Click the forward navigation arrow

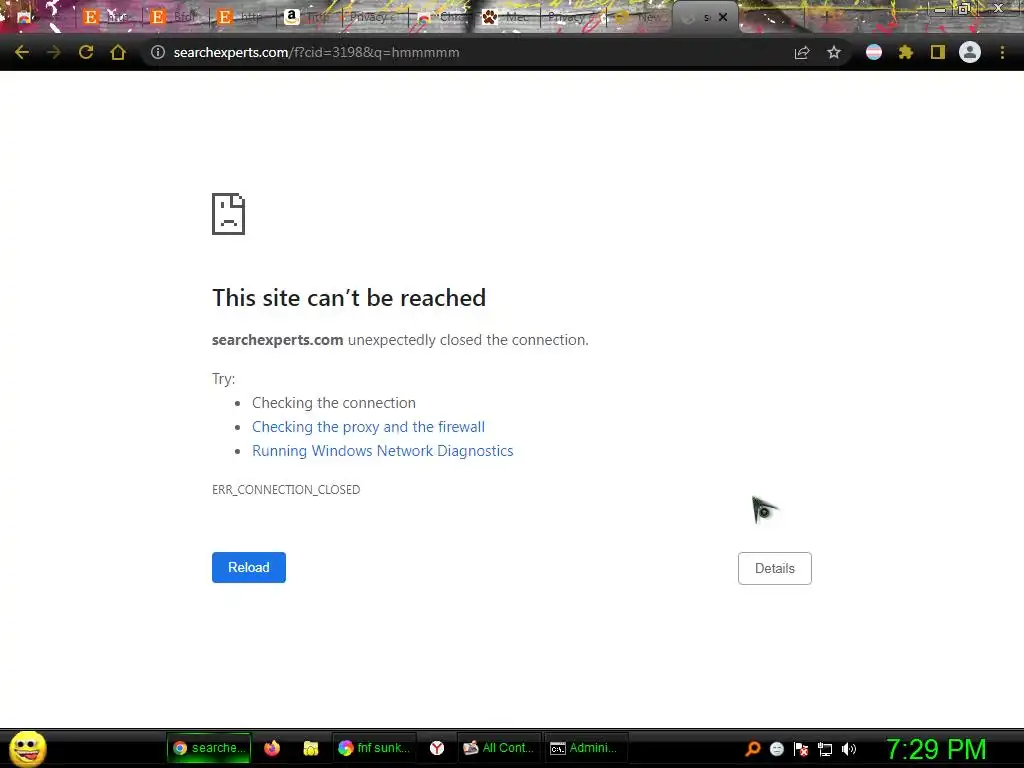coord(54,52)
